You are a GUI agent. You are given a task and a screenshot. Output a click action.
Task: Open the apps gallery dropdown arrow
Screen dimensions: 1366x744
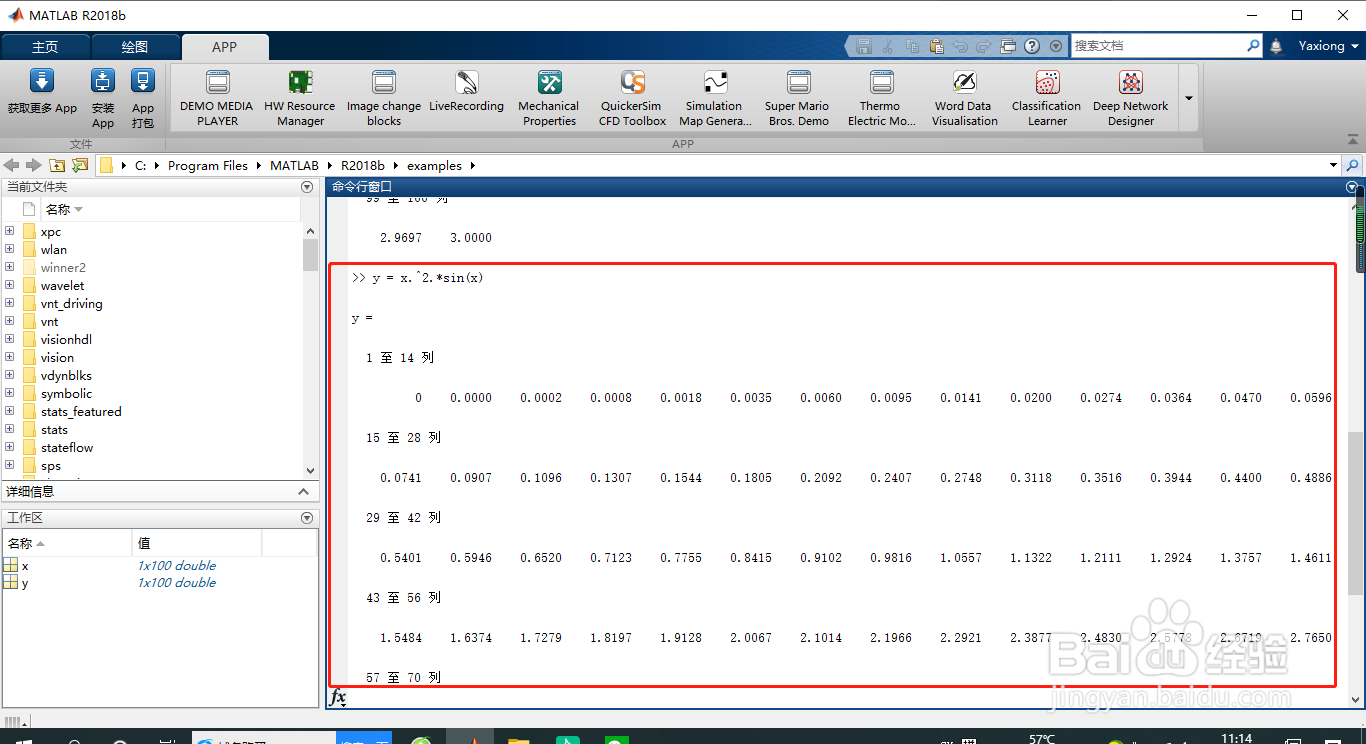pyautogui.click(x=1189, y=98)
